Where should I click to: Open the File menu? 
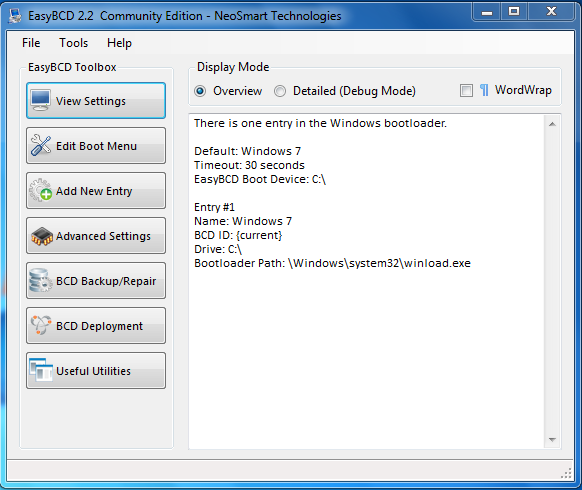(x=31, y=43)
